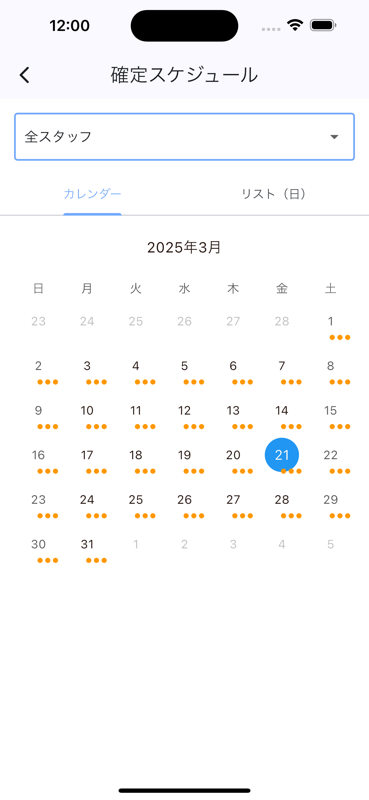Tap the orange event dots under 10
Viewport: 369px width, 800px height.
[x=96, y=427]
